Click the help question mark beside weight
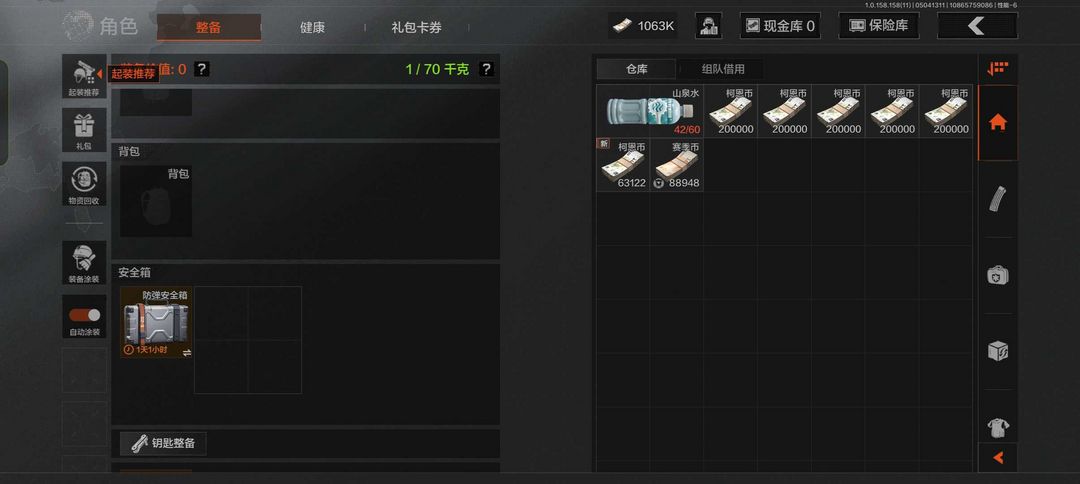The image size is (1080, 484). [486, 69]
